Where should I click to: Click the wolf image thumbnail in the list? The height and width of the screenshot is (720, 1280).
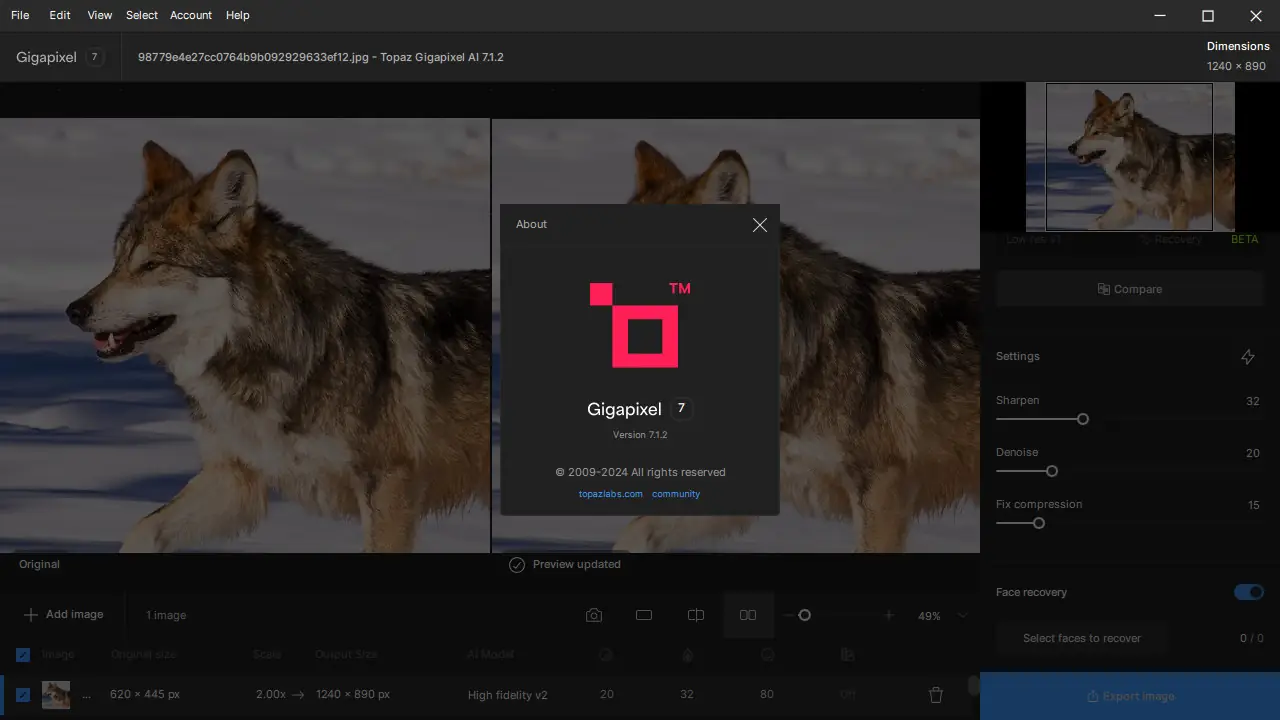pyautogui.click(x=56, y=695)
